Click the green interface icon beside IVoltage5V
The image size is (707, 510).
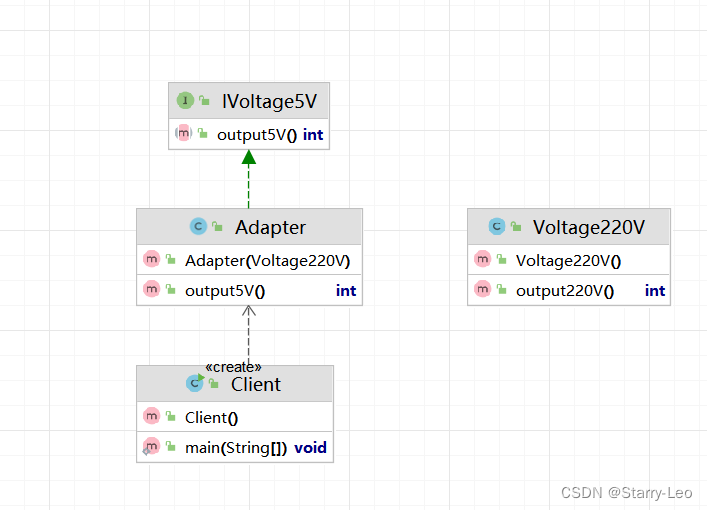(185, 101)
